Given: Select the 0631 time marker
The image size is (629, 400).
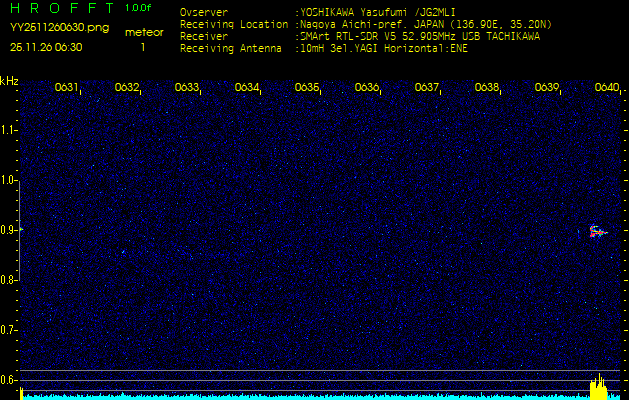Looking at the screenshot, I should (x=67, y=88).
